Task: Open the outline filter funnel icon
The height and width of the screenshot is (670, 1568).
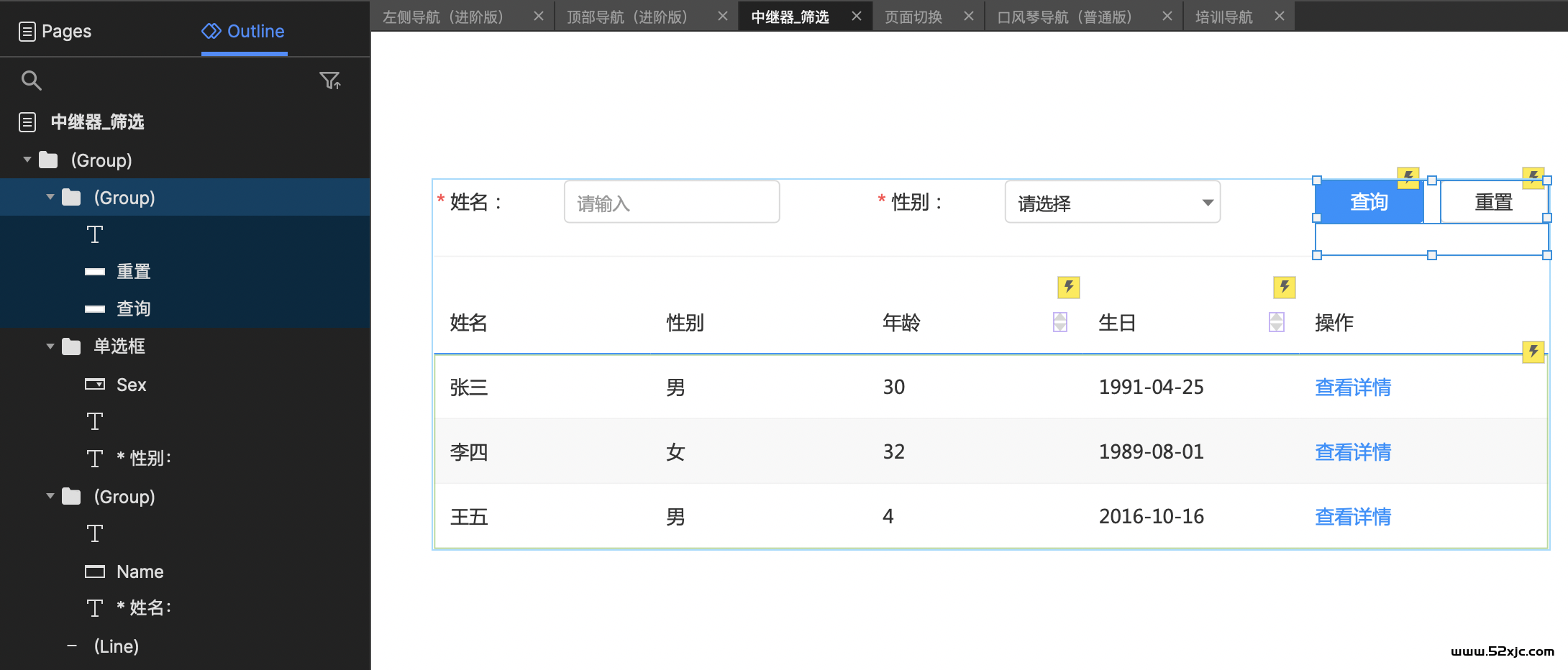Action: point(329,81)
